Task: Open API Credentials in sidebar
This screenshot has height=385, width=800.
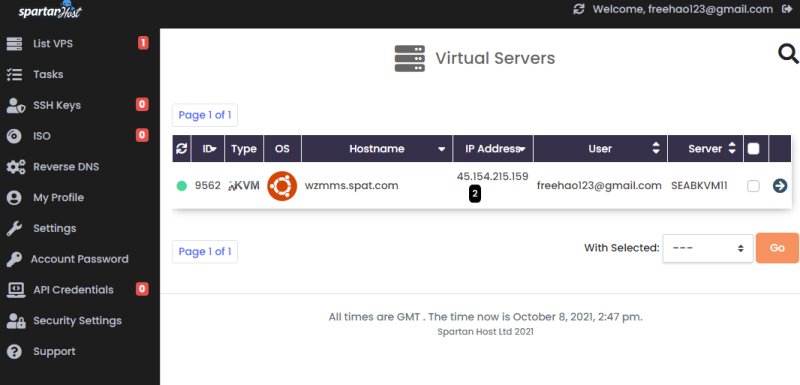Action: [x=73, y=290]
